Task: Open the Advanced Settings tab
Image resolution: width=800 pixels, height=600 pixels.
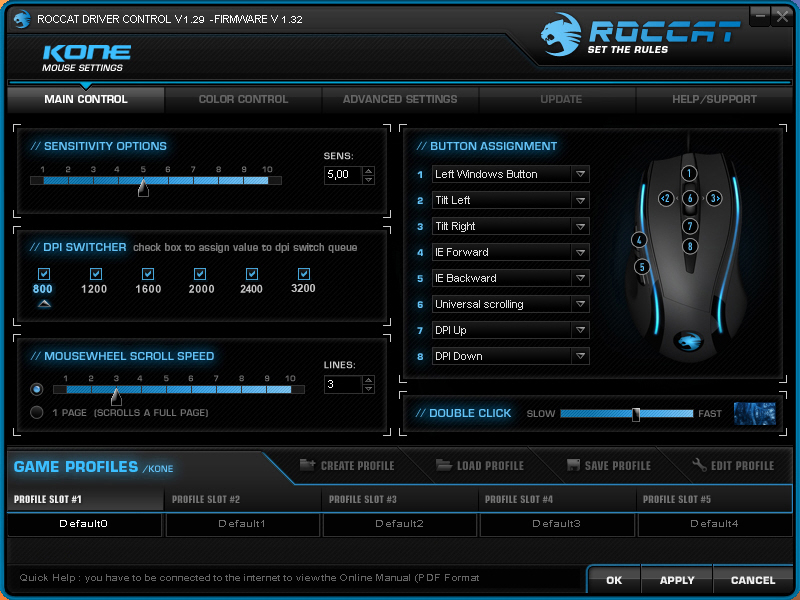Action: pyautogui.click(x=400, y=99)
